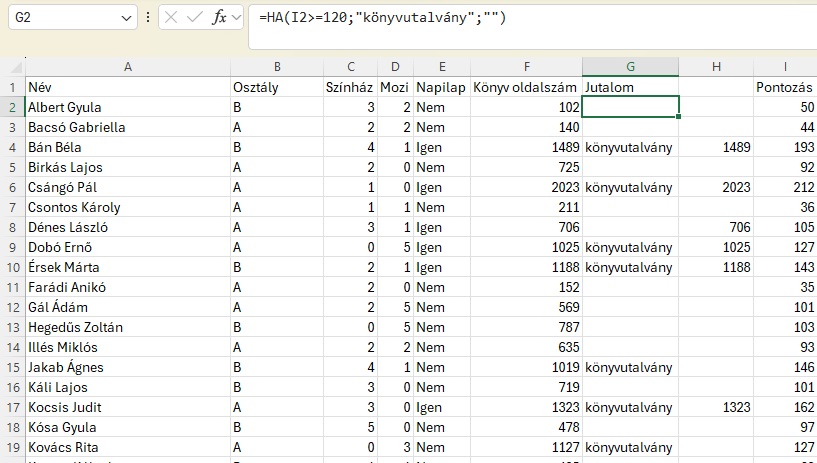
Task: Select the cell 'Jakab Ágnes'
Action: pyautogui.click(x=128, y=367)
